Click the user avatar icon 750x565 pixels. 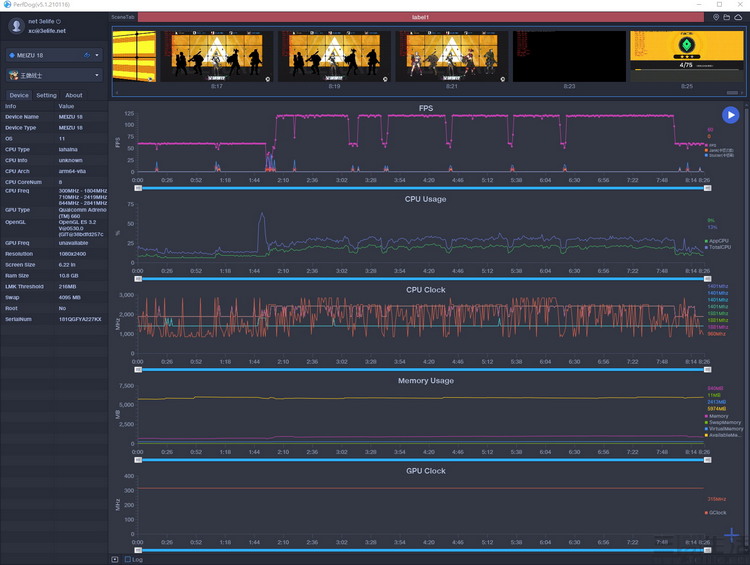[x=16, y=25]
